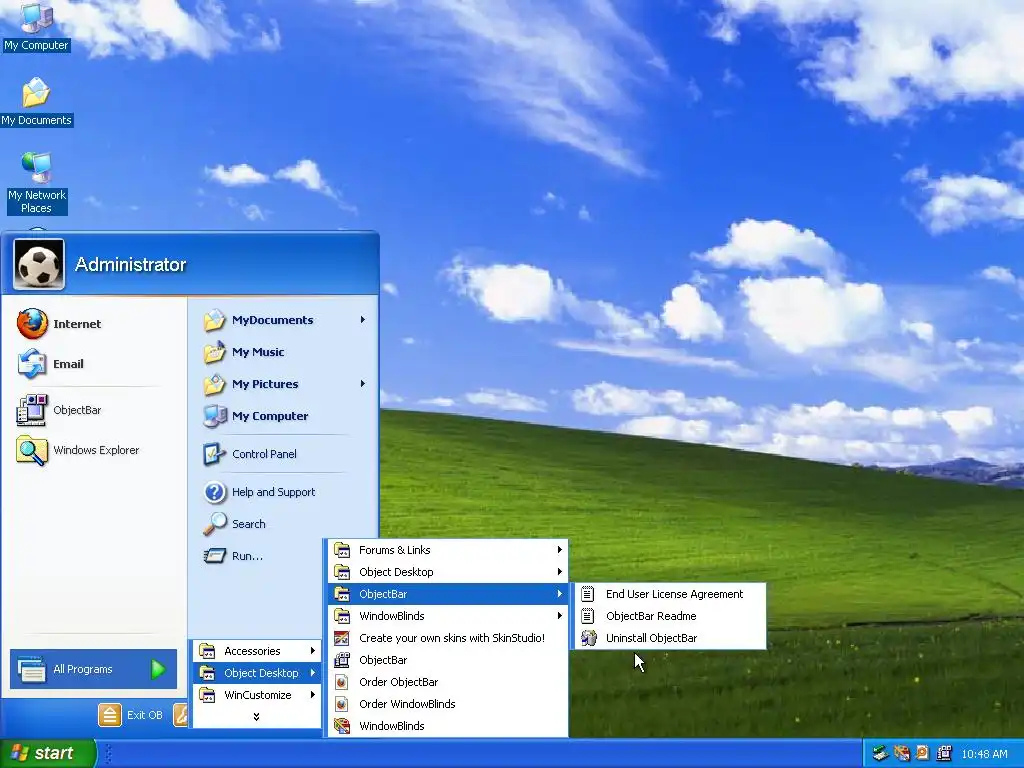Click the All Programs button
Image resolution: width=1024 pixels, height=768 pixels.
(93, 669)
